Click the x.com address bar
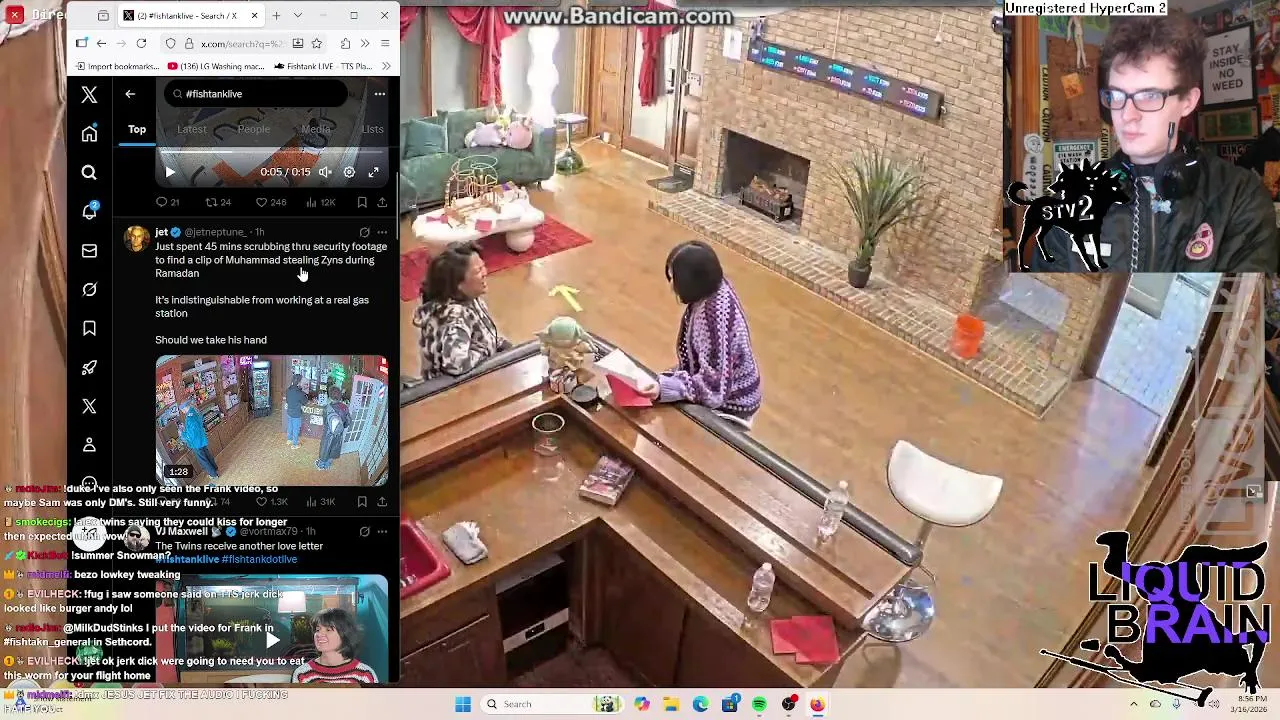Viewport: 1280px width, 720px height. tap(243, 43)
